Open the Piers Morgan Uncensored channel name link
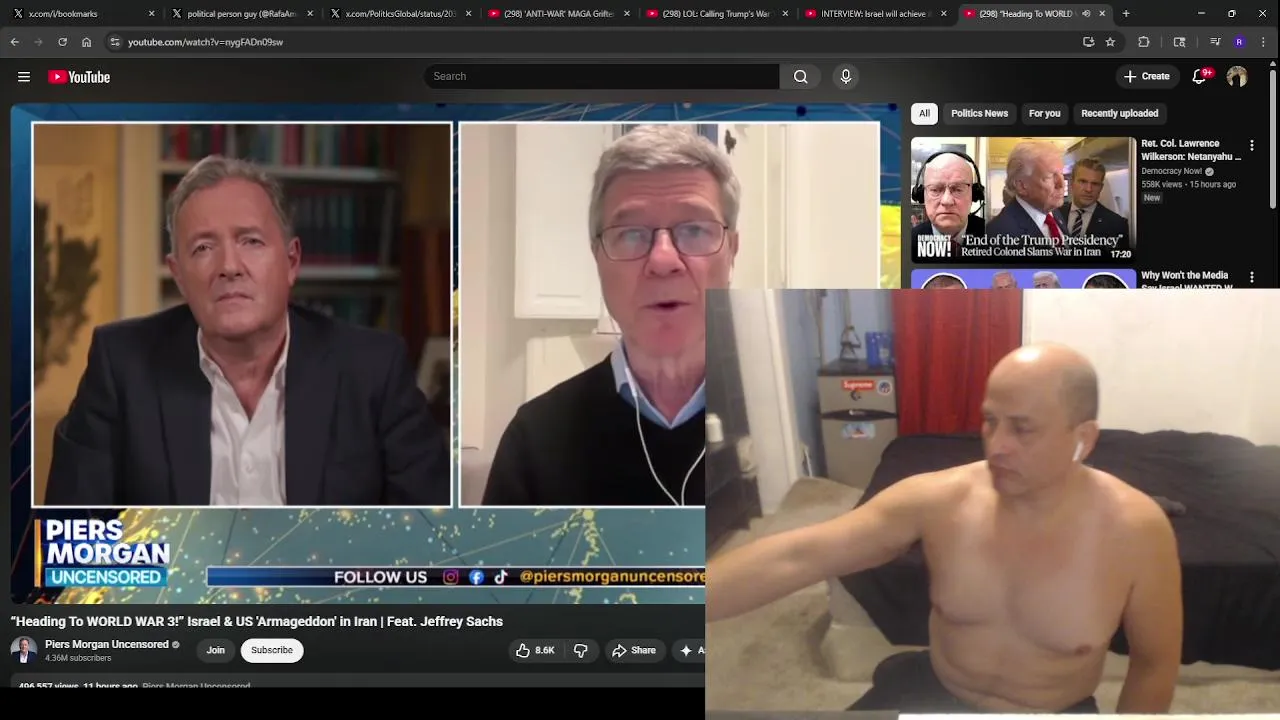The height and width of the screenshot is (720, 1280). coord(107,644)
